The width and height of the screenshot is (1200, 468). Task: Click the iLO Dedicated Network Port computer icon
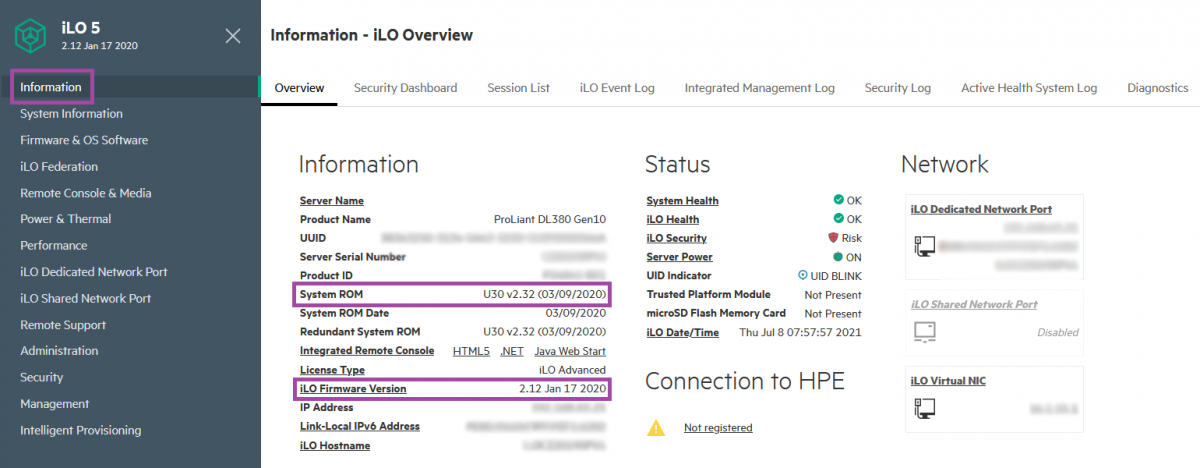pyautogui.click(x=924, y=246)
